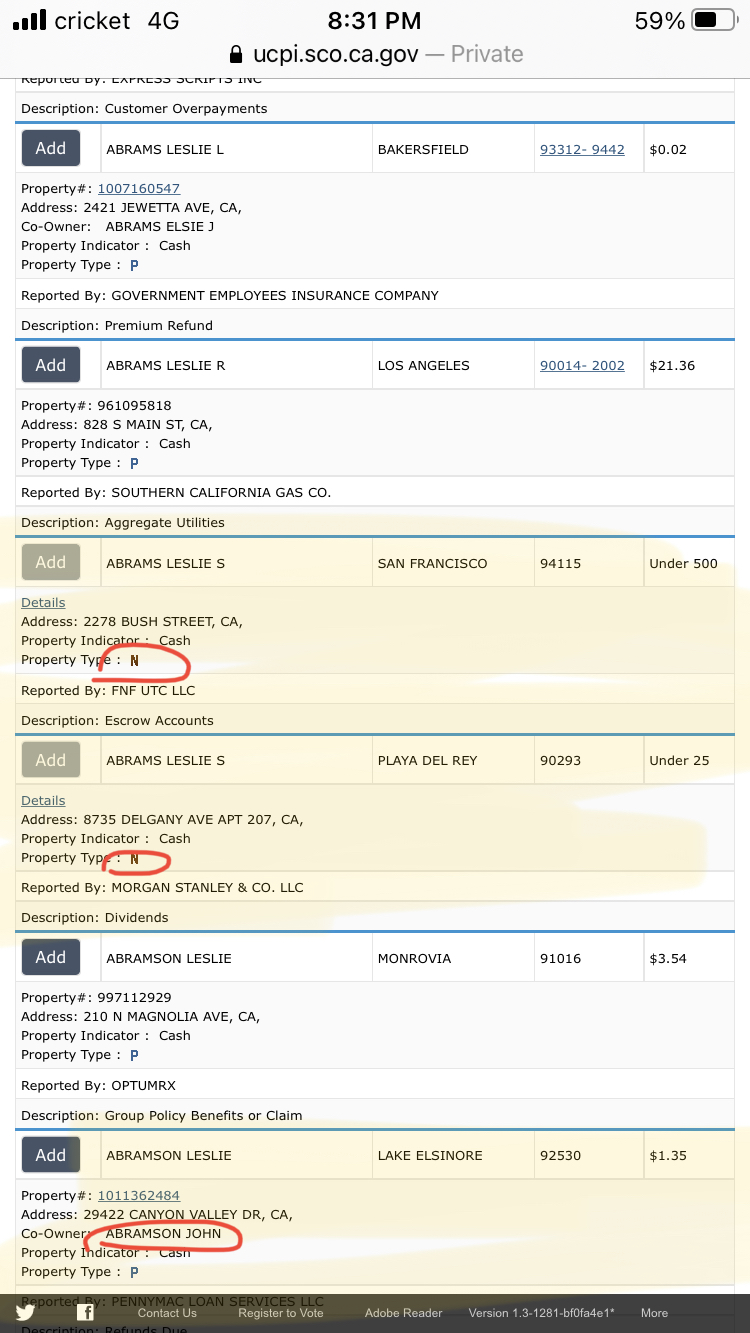Tap the lock icon beside ucpi.sco.ca.gov
Screen dimensions: 750x1333
click(x=236, y=54)
